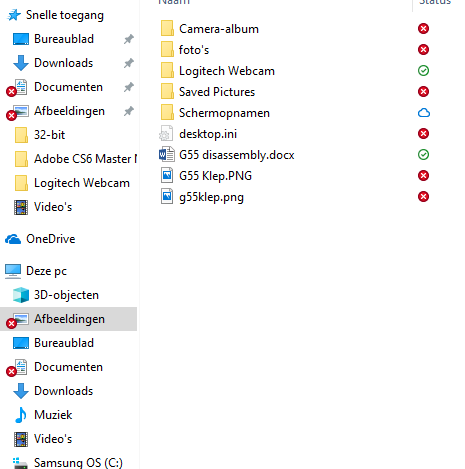
Task: Click the Naam column header
Action: (x=174, y=2)
